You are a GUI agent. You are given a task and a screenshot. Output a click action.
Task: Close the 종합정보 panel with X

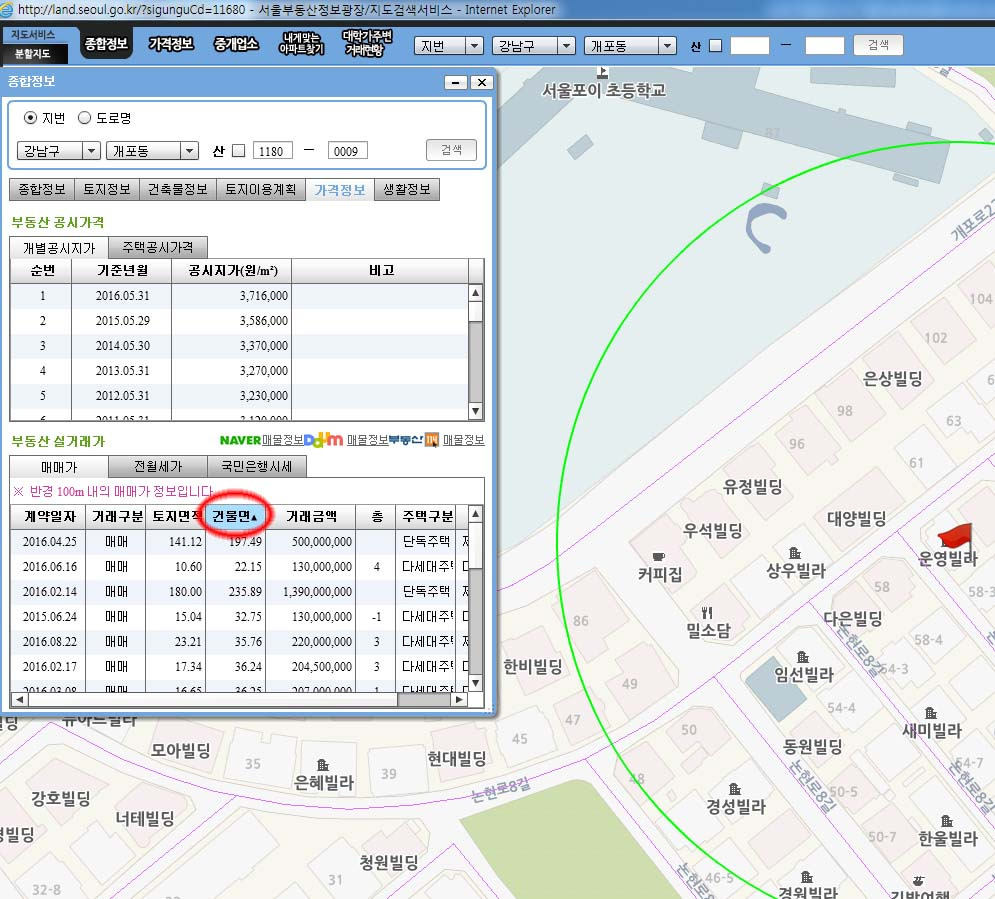pos(482,82)
